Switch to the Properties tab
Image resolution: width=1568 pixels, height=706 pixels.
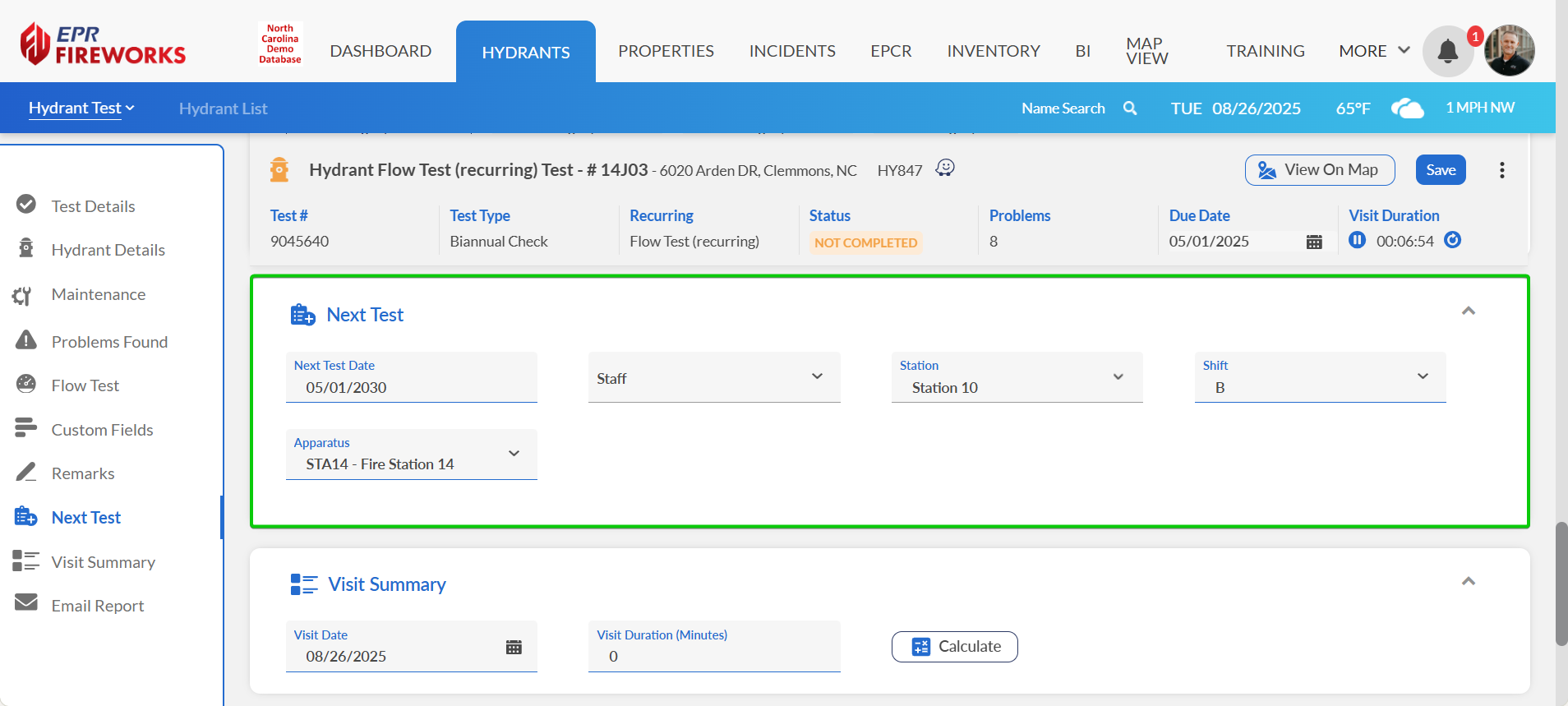(x=666, y=51)
